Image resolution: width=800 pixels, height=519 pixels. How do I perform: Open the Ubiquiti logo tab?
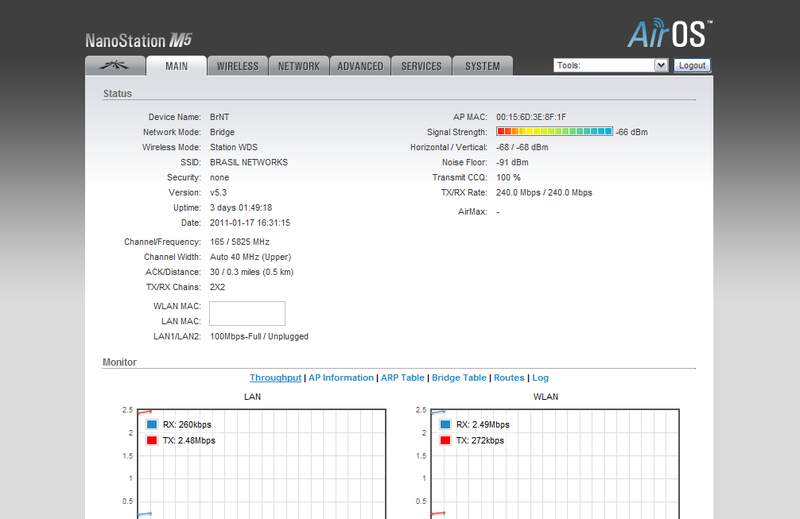click(115, 66)
